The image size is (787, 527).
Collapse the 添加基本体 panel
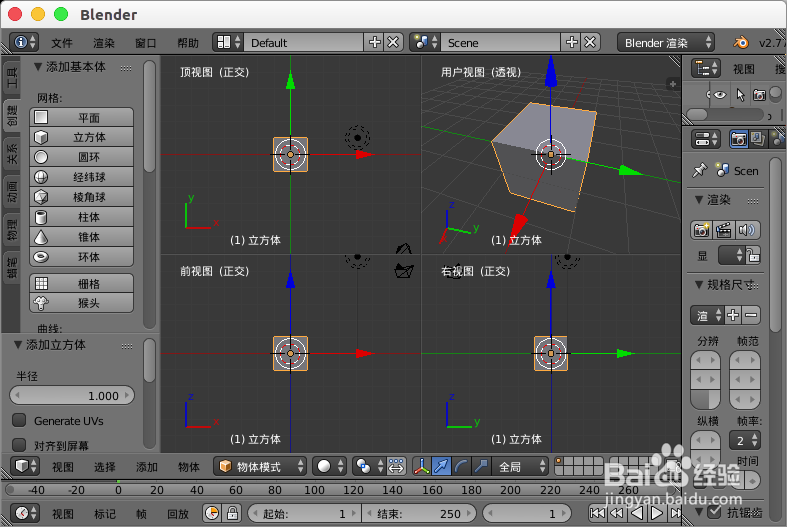[x=38, y=66]
